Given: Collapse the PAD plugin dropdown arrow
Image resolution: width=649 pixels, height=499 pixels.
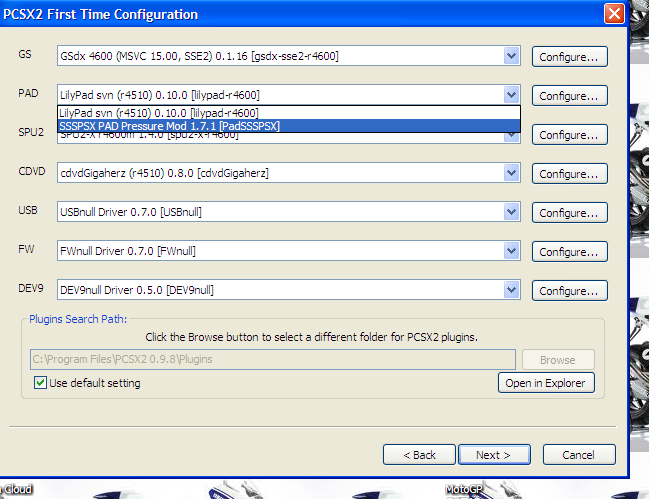Looking at the screenshot, I should pyautogui.click(x=512, y=95).
